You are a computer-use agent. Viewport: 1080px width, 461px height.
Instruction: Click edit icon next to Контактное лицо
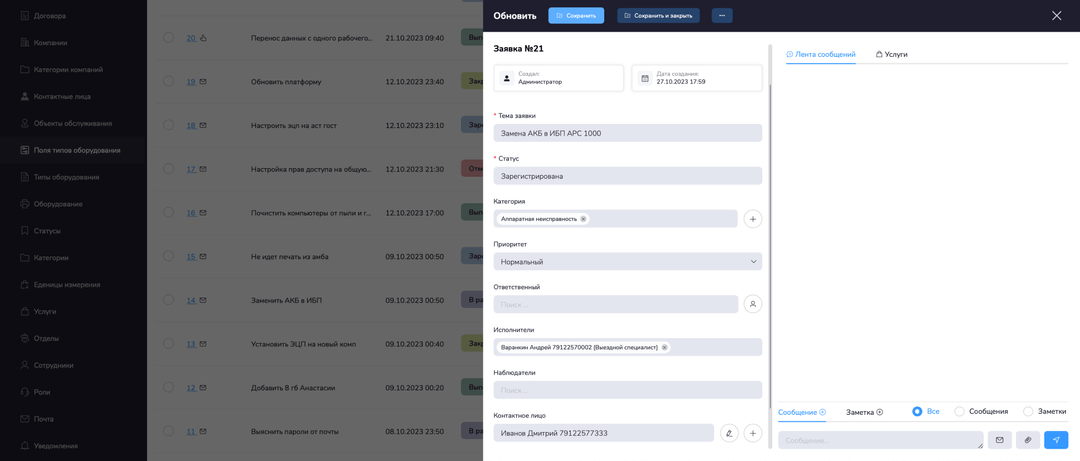click(x=729, y=433)
